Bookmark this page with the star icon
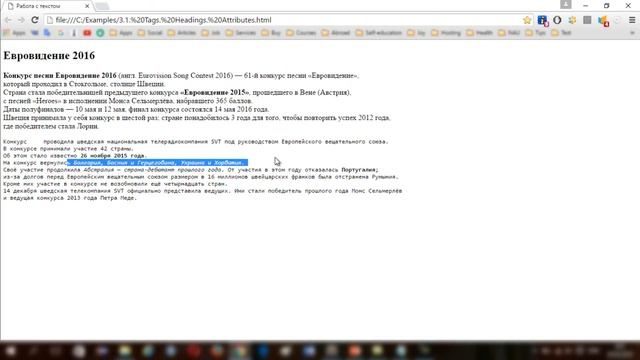 click(527, 20)
